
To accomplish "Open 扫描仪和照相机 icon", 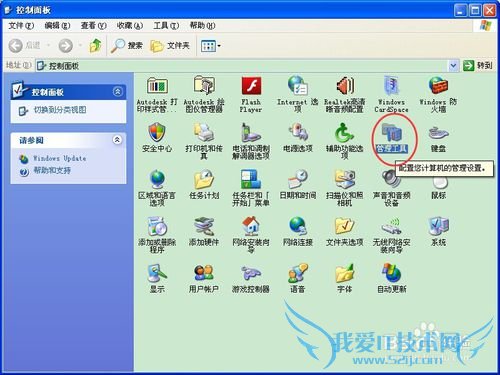I will 344,179.
